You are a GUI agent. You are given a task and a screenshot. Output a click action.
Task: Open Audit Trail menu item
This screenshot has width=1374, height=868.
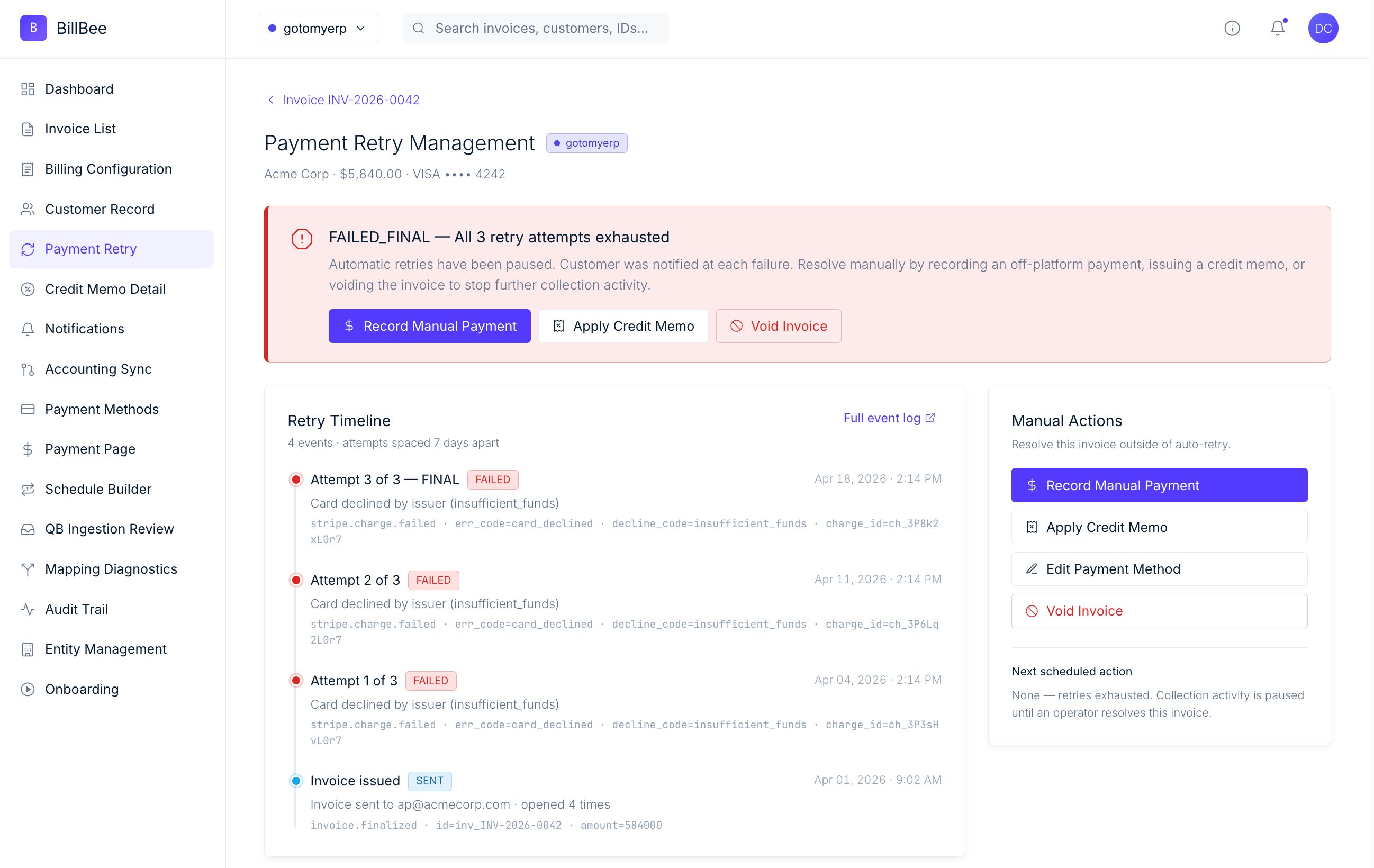(x=111, y=609)
